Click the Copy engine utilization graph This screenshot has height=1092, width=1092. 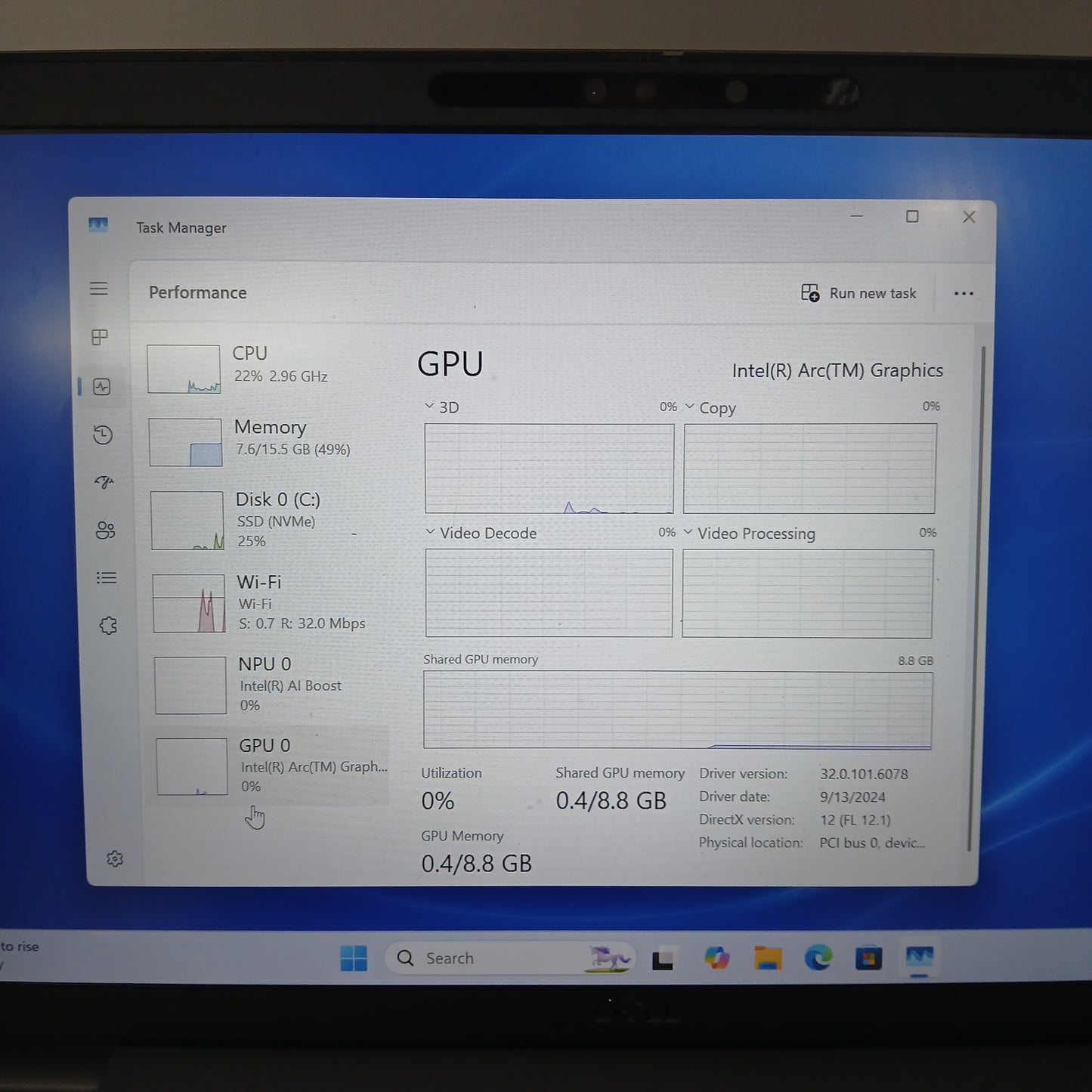click(x=810, y=469)
